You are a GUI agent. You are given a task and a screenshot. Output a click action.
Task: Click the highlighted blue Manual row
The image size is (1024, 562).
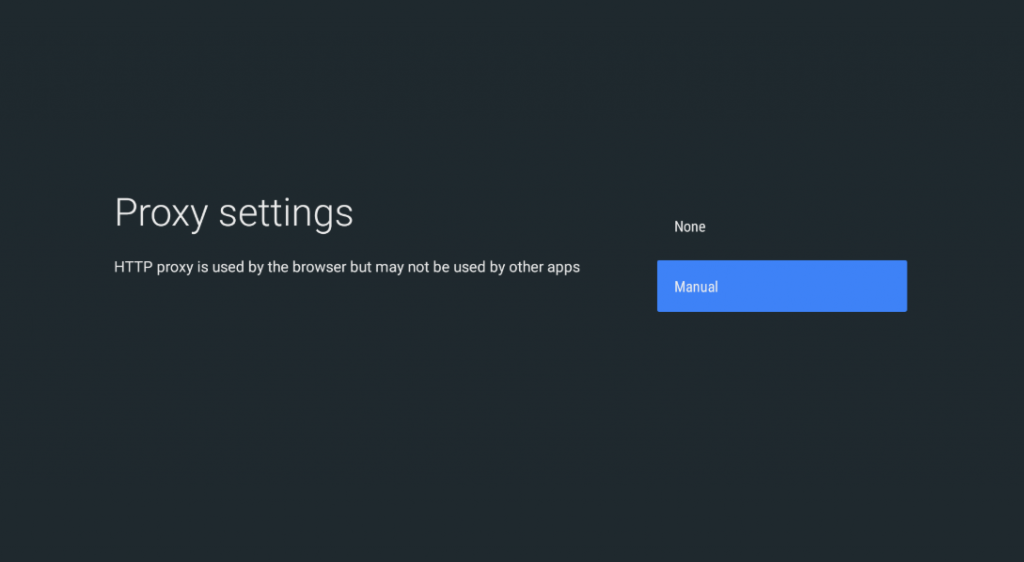tap(781, 287)
